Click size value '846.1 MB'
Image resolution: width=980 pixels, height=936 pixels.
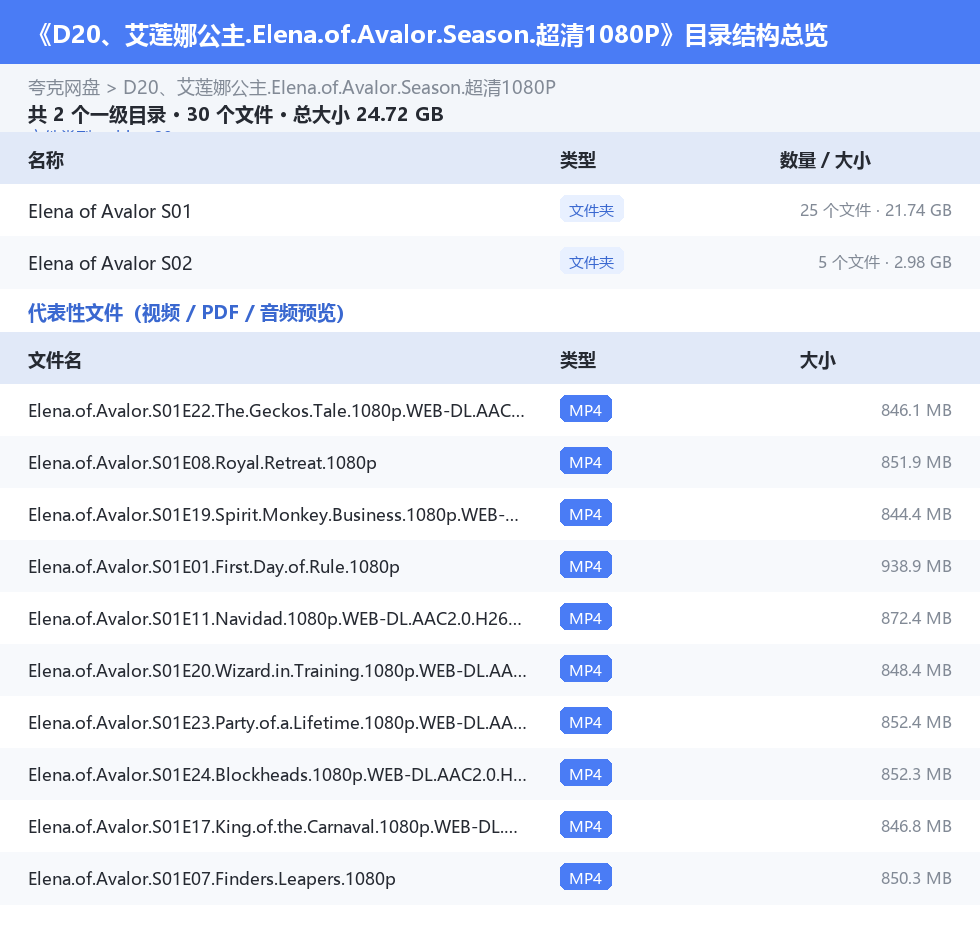[x=916, y=410]
